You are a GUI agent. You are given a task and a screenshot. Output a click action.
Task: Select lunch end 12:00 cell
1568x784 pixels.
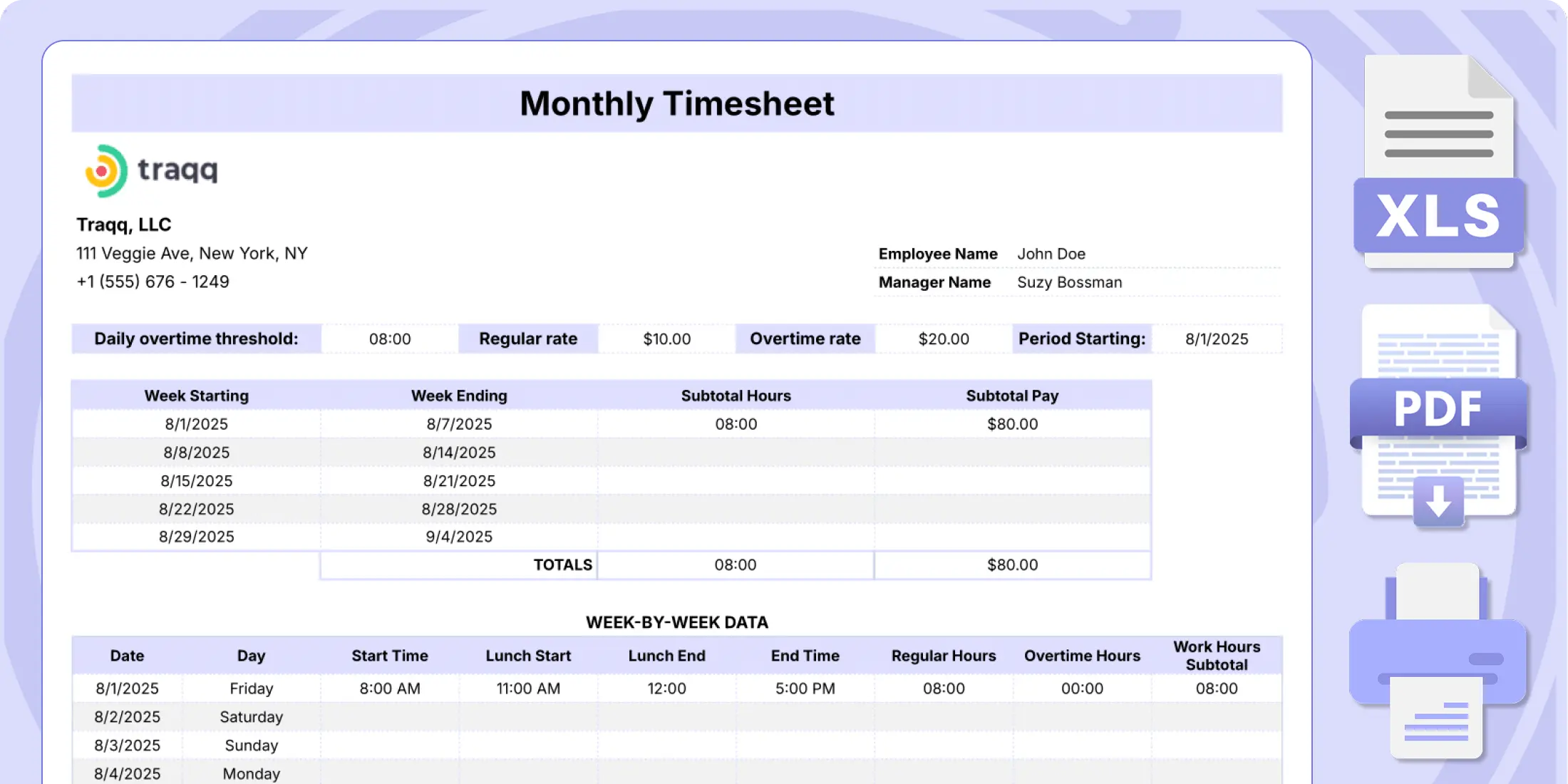[x=666, y=688]
